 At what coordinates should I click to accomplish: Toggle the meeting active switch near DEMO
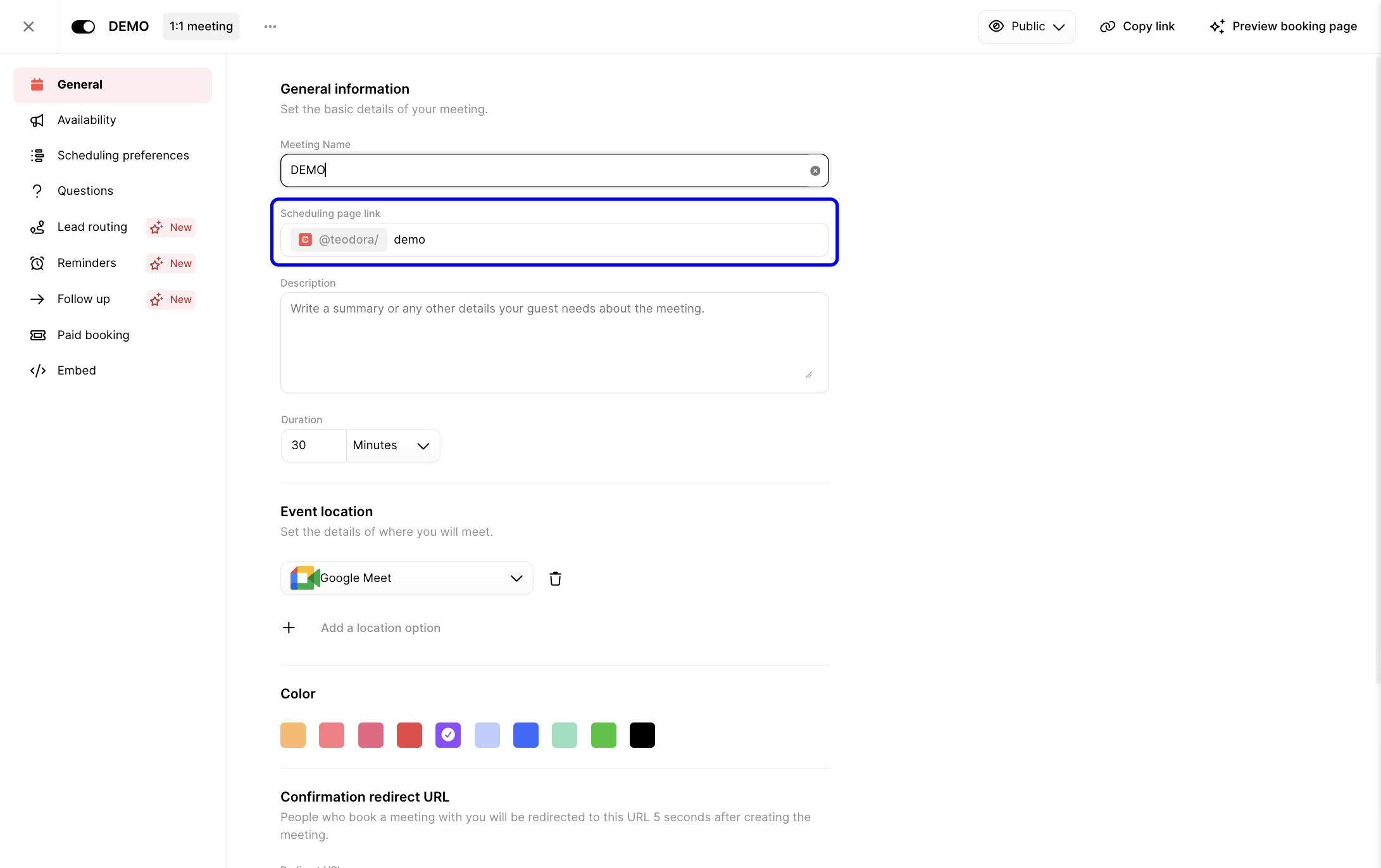click(x=83, y=26)
